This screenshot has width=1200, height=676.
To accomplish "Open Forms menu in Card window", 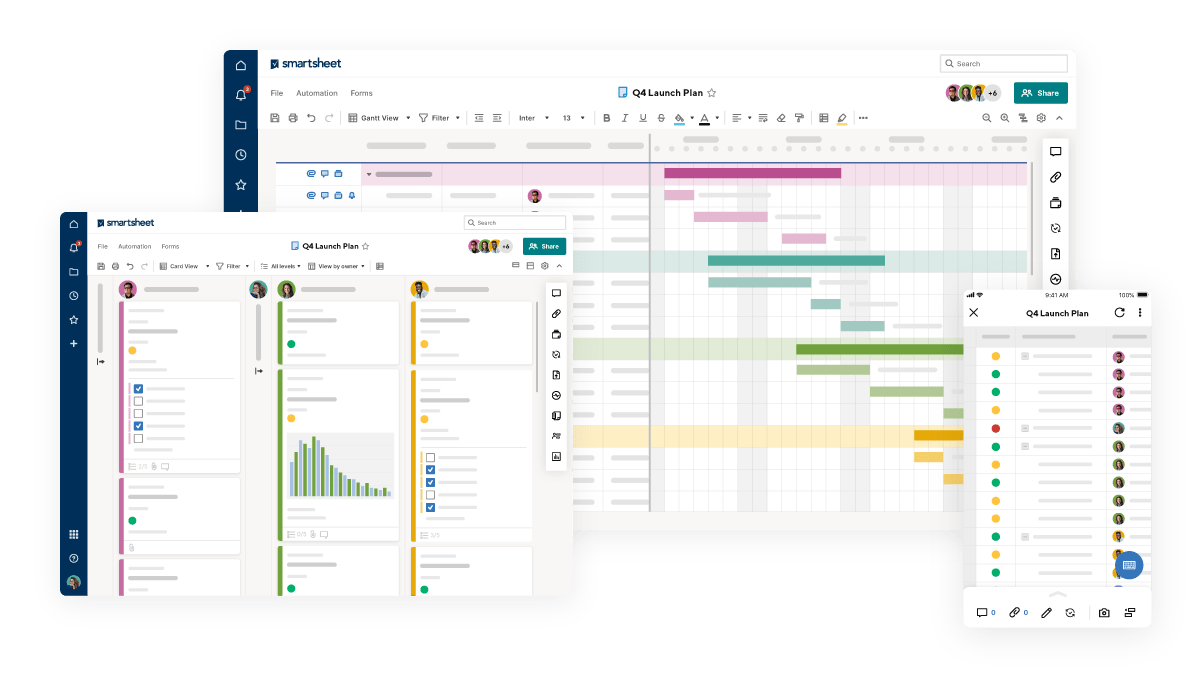I will pyautogui.click(x=171, y=246).
